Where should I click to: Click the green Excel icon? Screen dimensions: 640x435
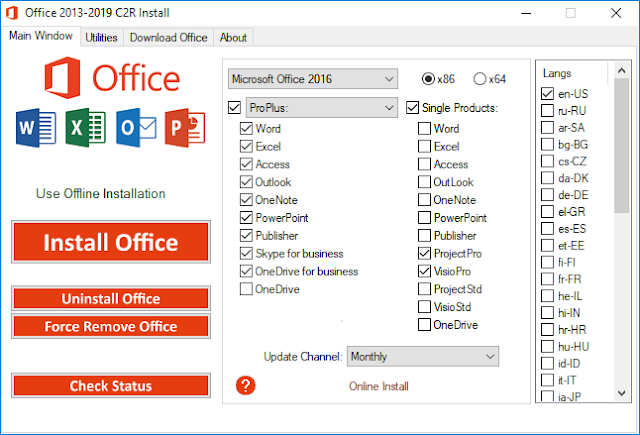pyautogui.click(x=85, y=127)
